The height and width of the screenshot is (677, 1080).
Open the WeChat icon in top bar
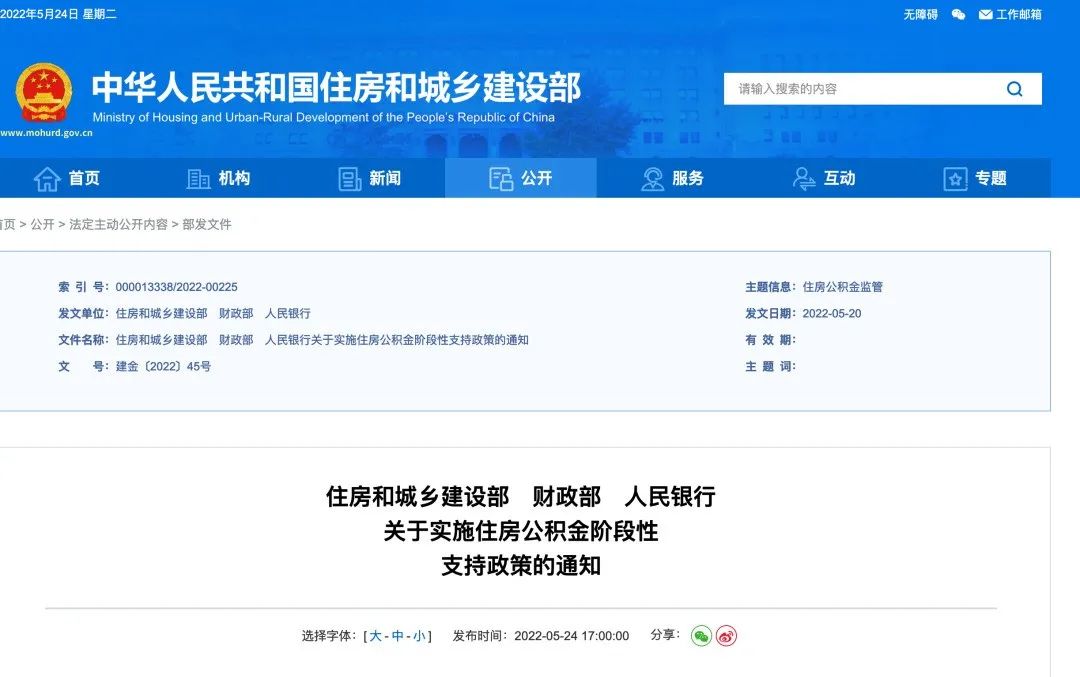click(958, 14)
